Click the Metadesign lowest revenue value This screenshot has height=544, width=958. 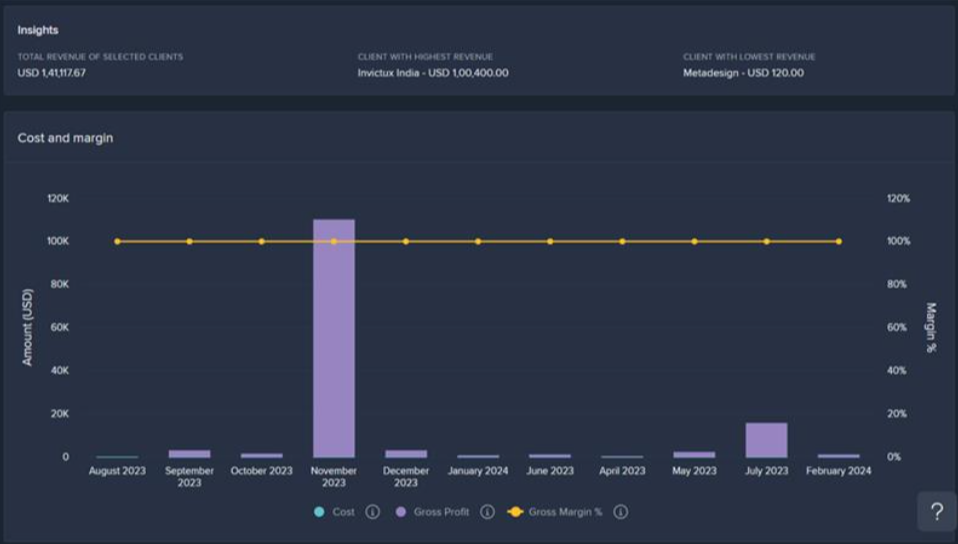(x=743, y=73)
